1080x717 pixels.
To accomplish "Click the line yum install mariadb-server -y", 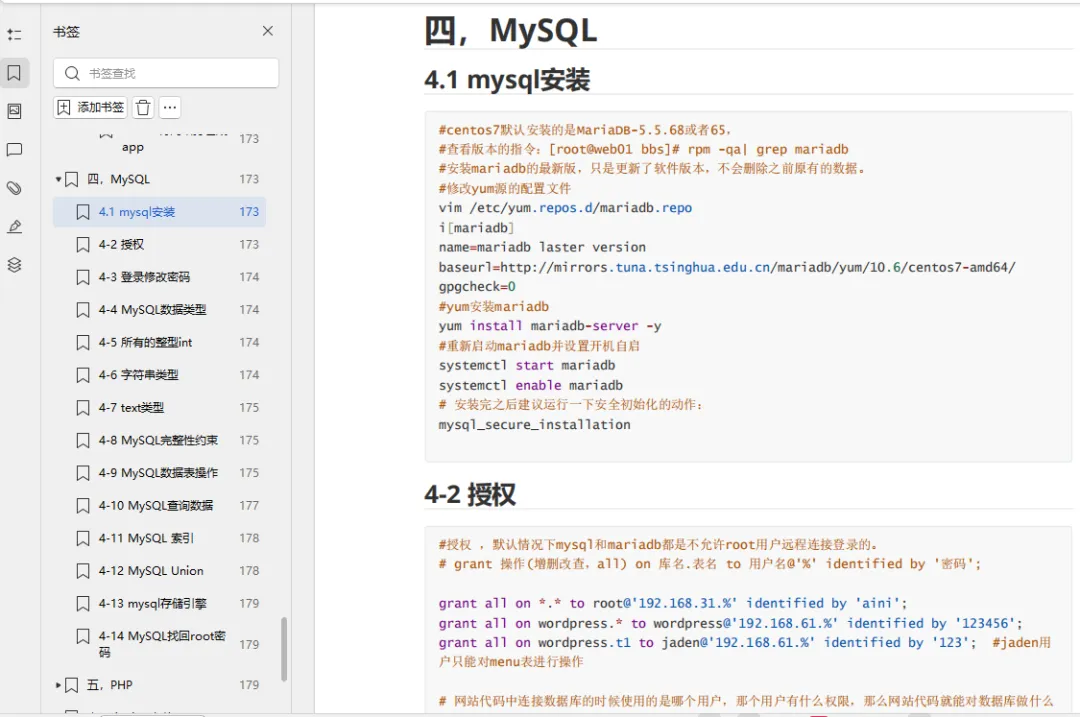I will pos(550,326).
